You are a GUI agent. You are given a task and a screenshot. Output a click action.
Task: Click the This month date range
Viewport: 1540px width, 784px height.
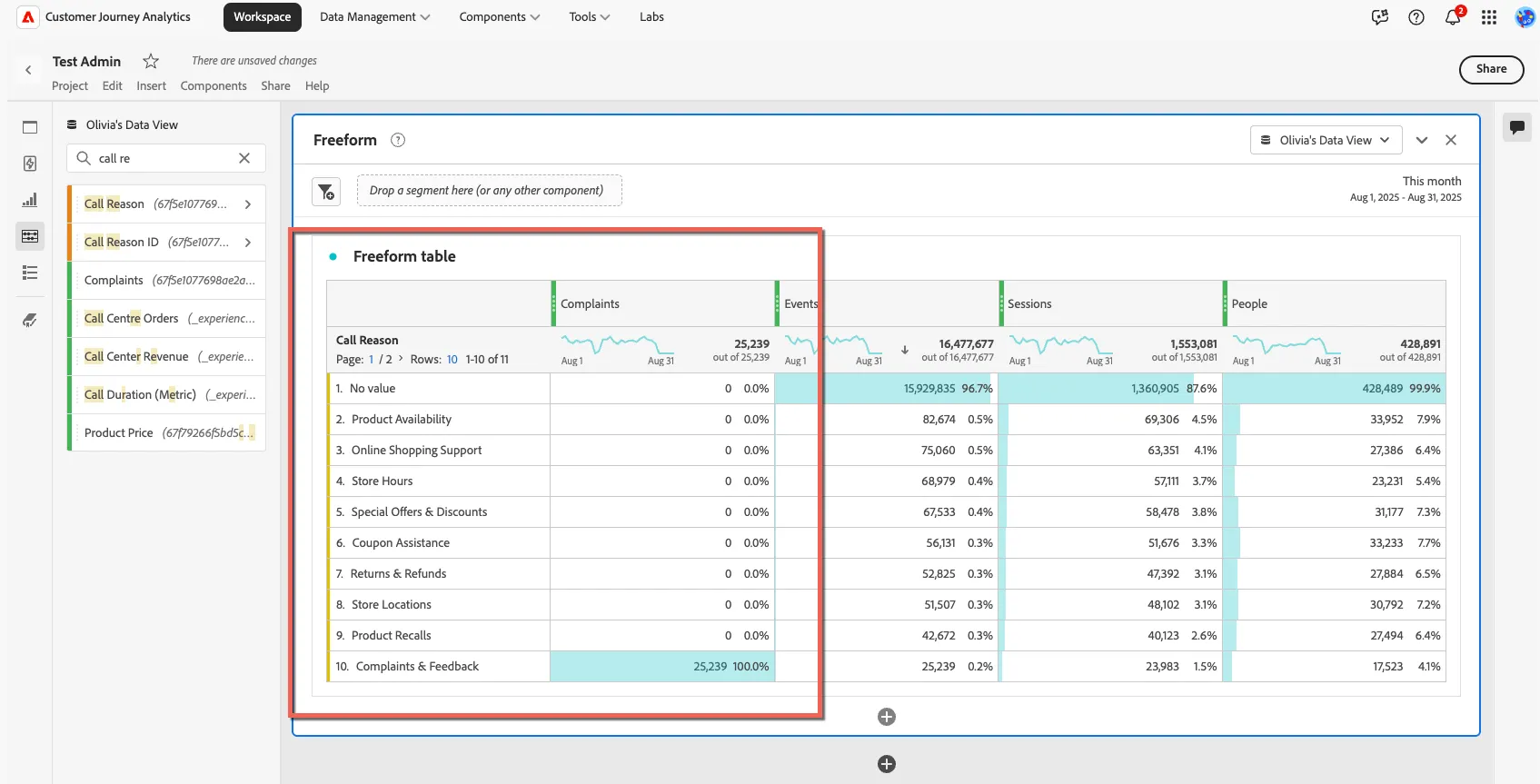1406,189
